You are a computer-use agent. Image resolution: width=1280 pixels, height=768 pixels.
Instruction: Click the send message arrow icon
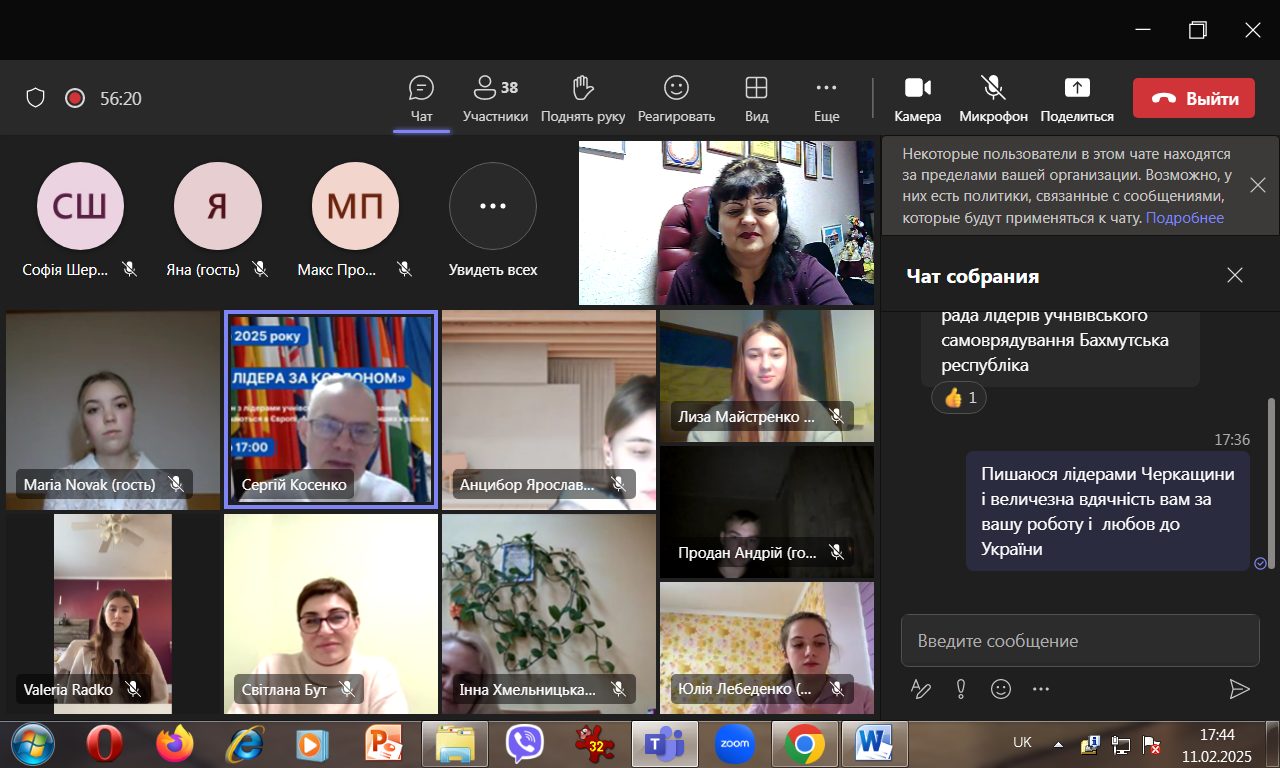tap(1239, 689)
